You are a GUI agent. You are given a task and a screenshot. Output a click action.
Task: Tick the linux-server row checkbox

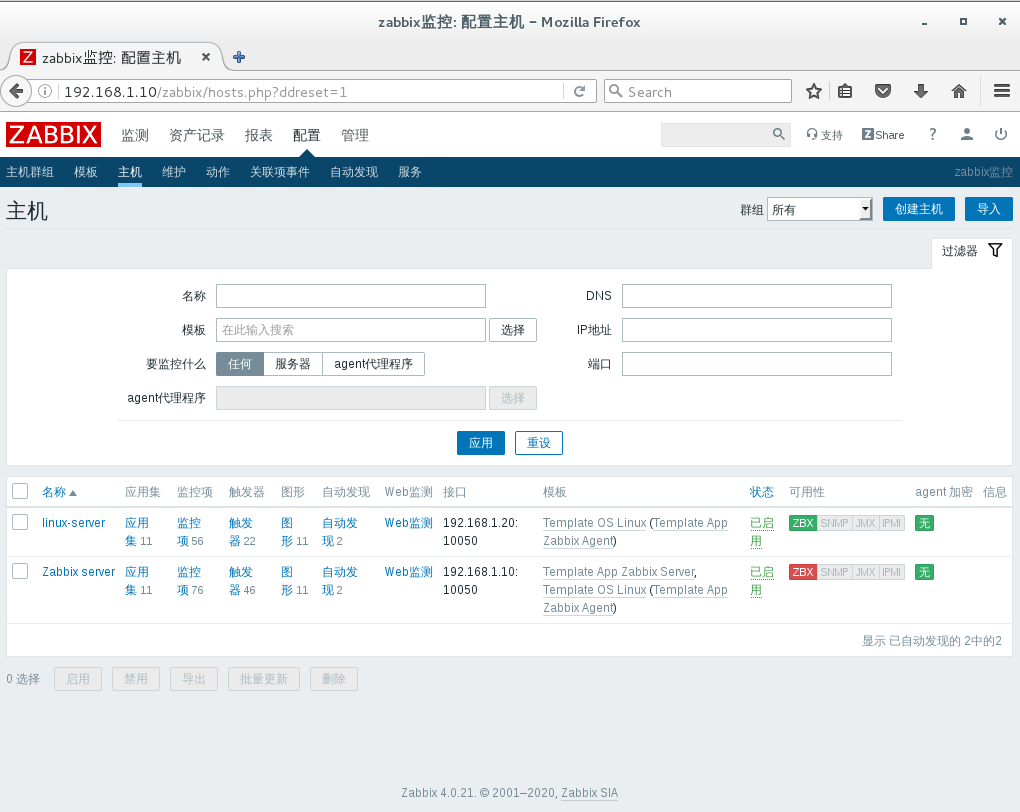20,522
